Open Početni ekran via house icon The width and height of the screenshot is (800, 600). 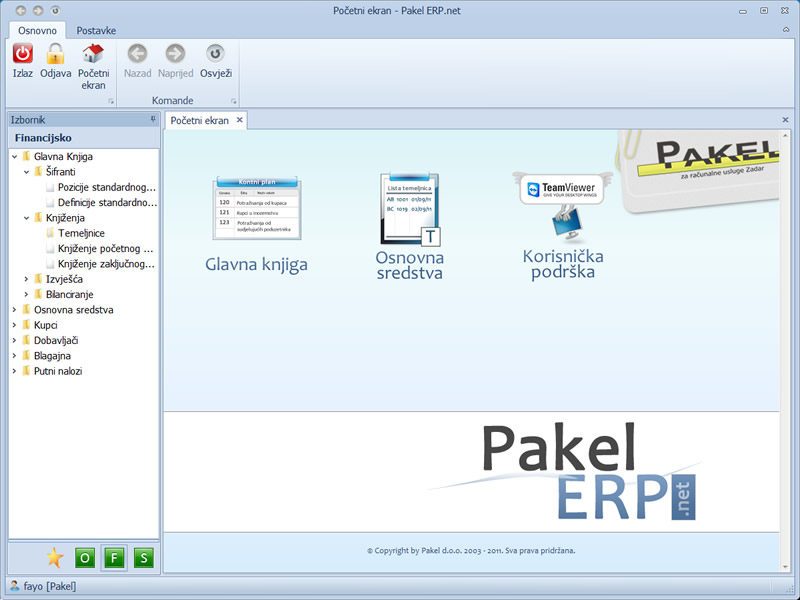point(93,54)
